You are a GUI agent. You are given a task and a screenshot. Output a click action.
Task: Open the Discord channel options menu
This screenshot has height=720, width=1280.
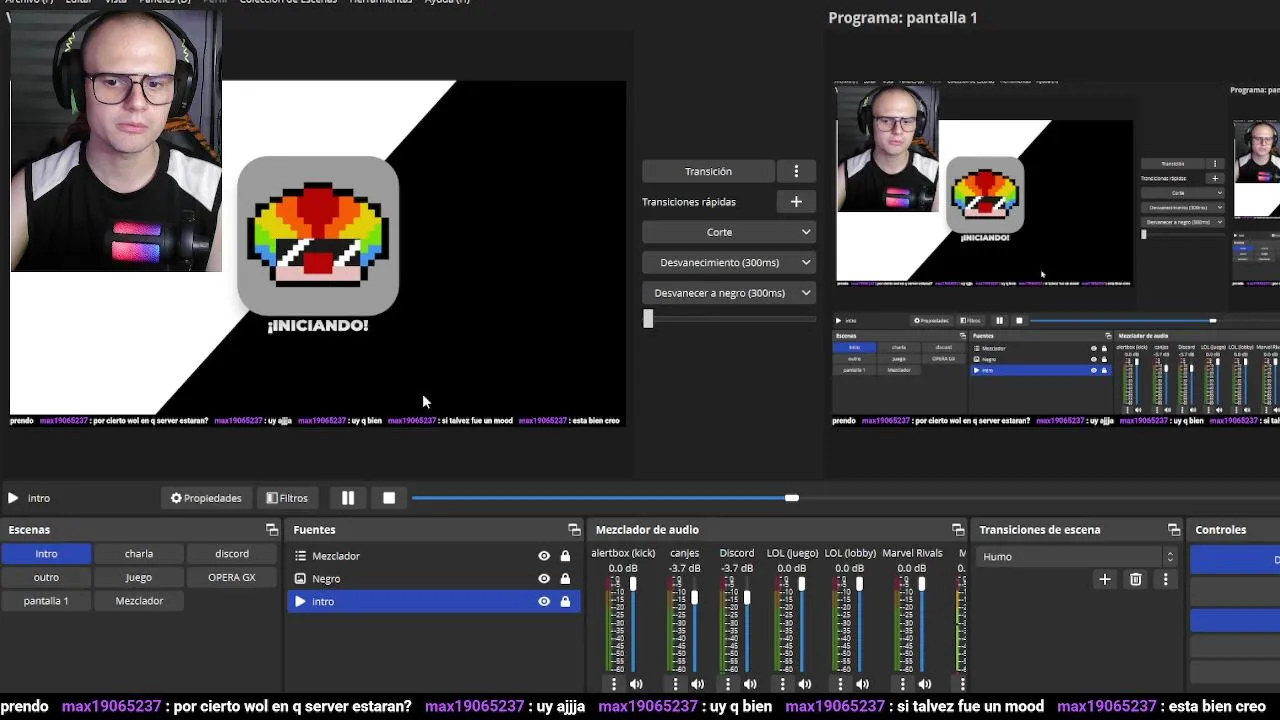click(x=728, y=684)
